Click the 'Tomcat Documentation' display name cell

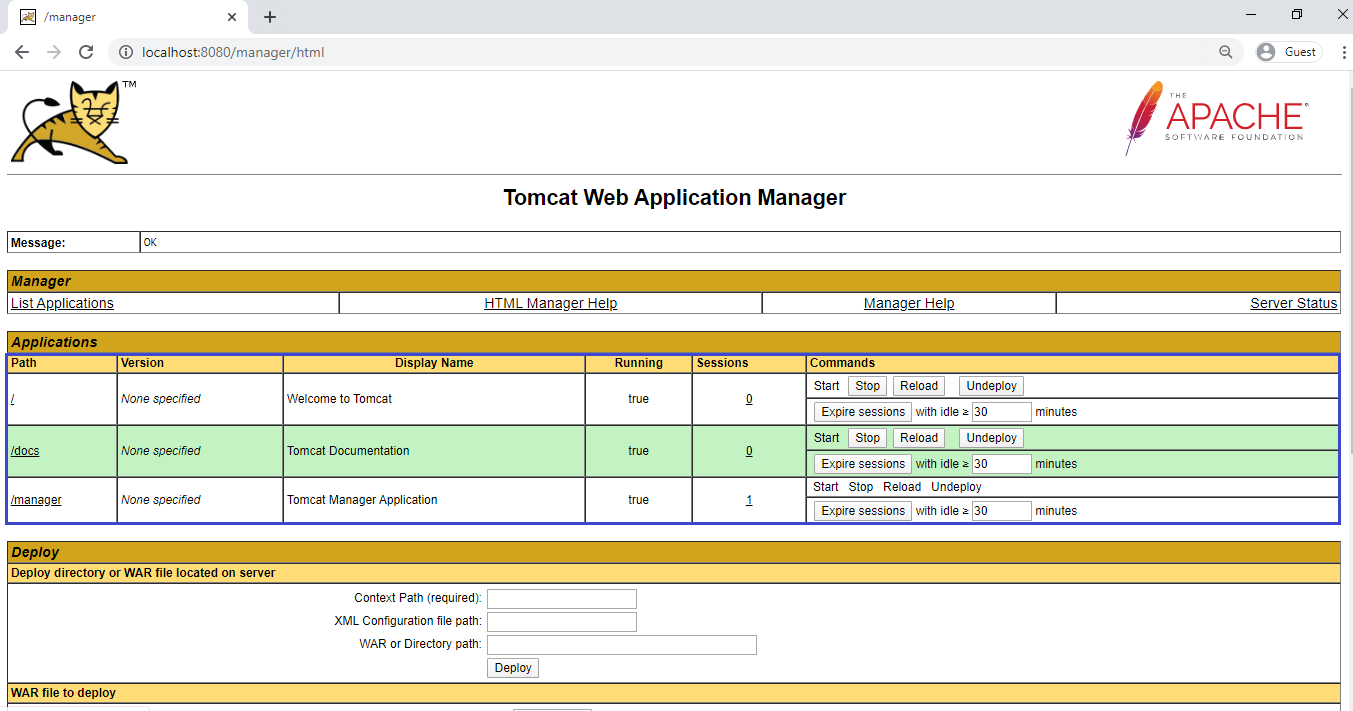434,451
